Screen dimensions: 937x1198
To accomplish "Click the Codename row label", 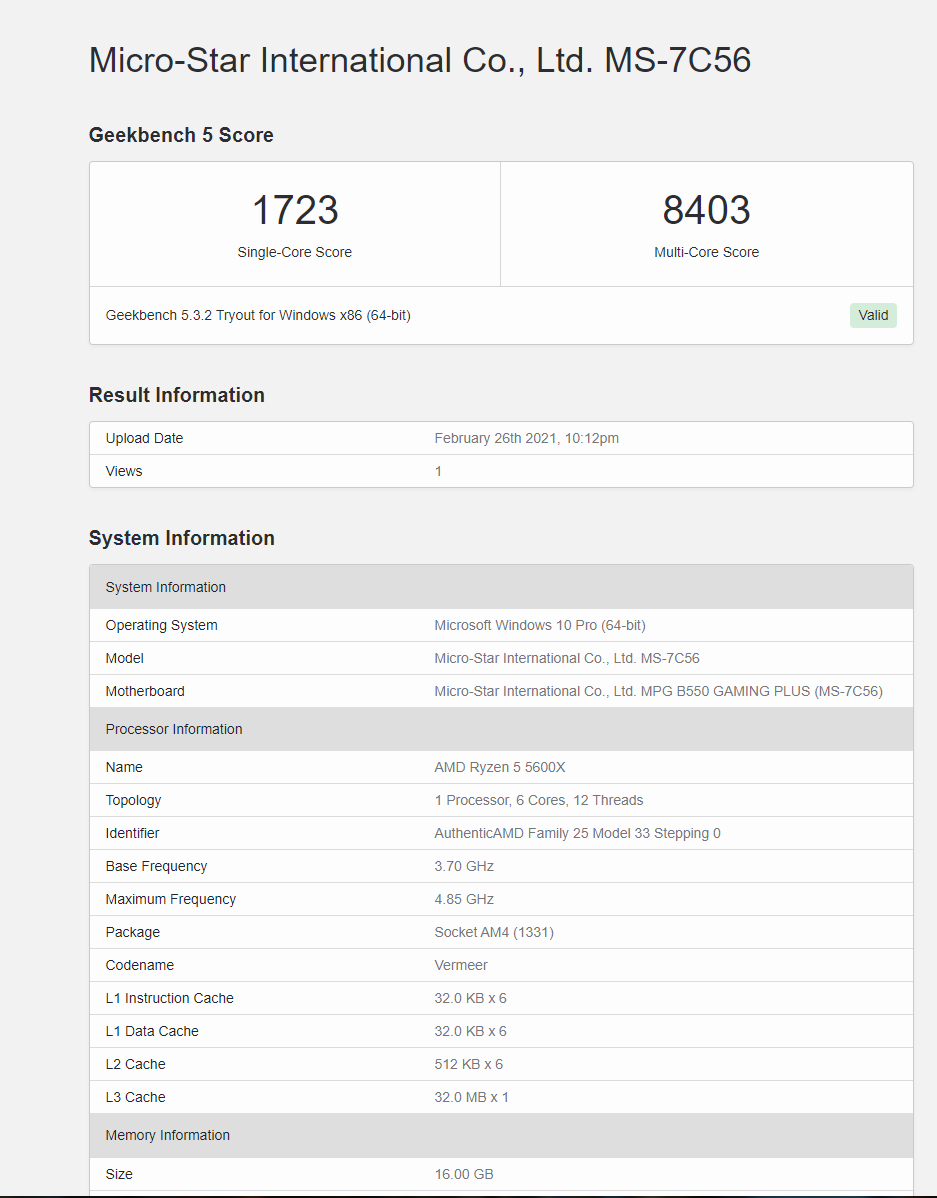I will [x=139, y=965].
